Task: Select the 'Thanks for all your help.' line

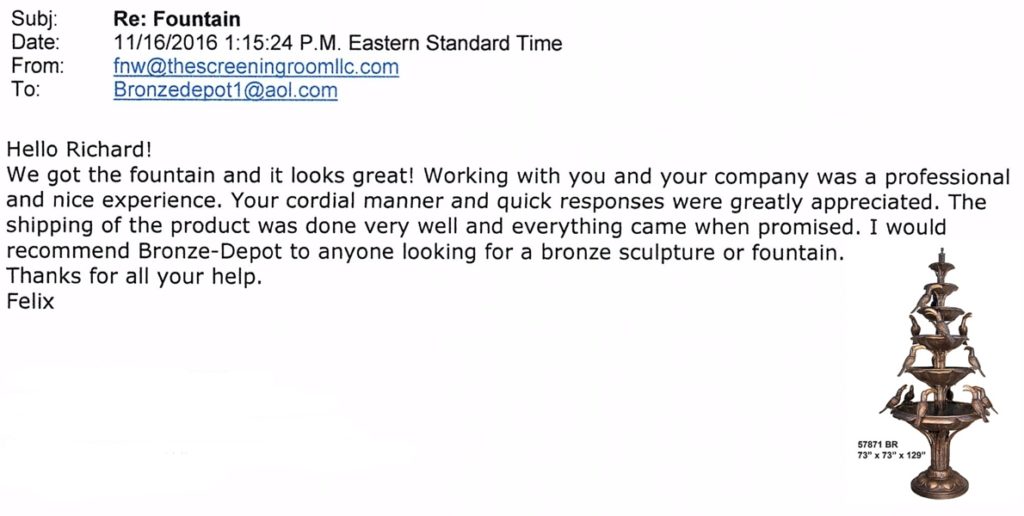Action: tap(134, 276)
